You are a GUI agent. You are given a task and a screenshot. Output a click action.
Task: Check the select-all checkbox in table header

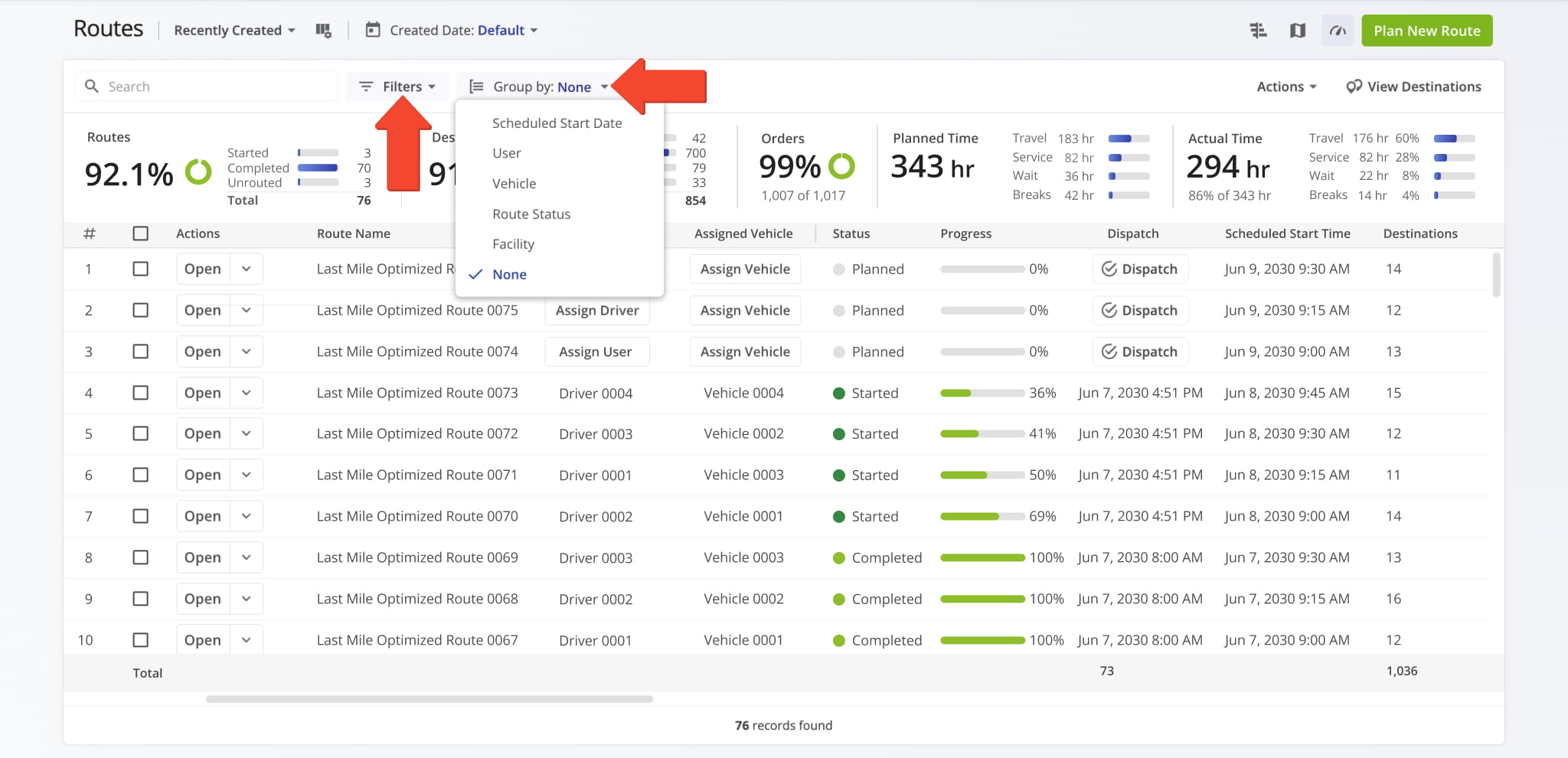[140, 234]
